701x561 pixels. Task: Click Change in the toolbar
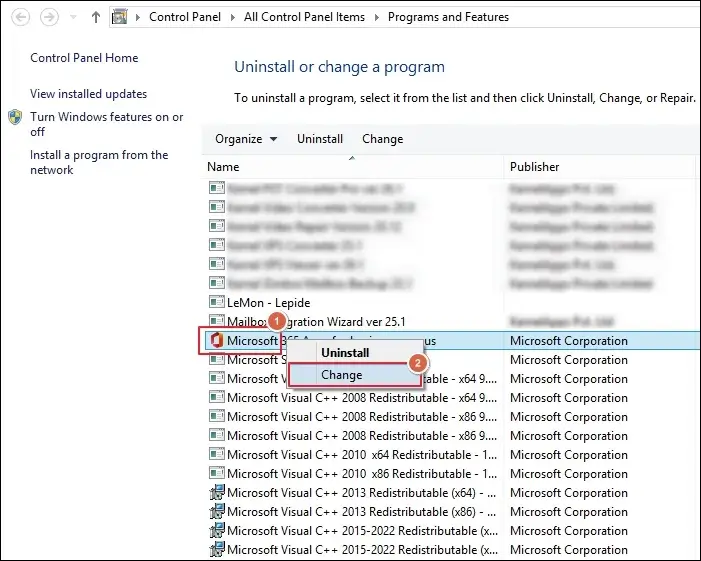(x=383, y=139)
